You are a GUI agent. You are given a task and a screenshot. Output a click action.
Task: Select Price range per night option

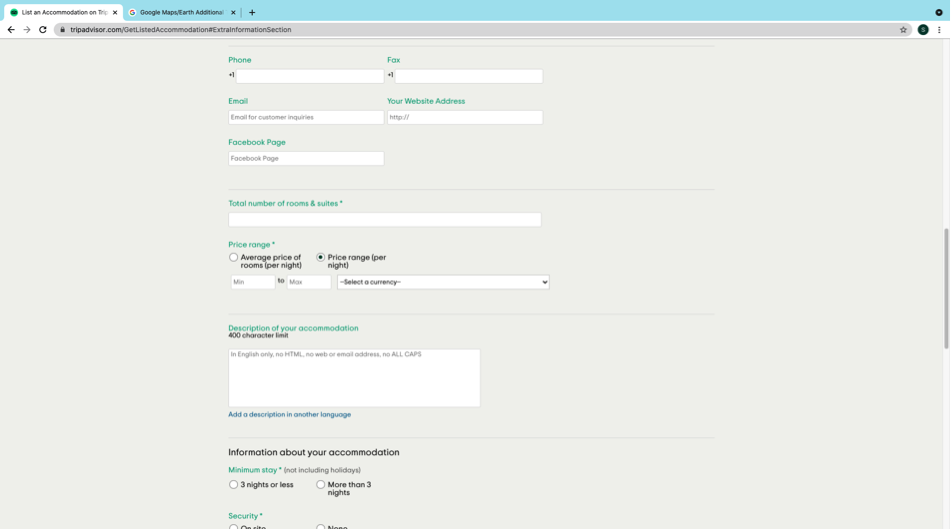tap(321, 257)
